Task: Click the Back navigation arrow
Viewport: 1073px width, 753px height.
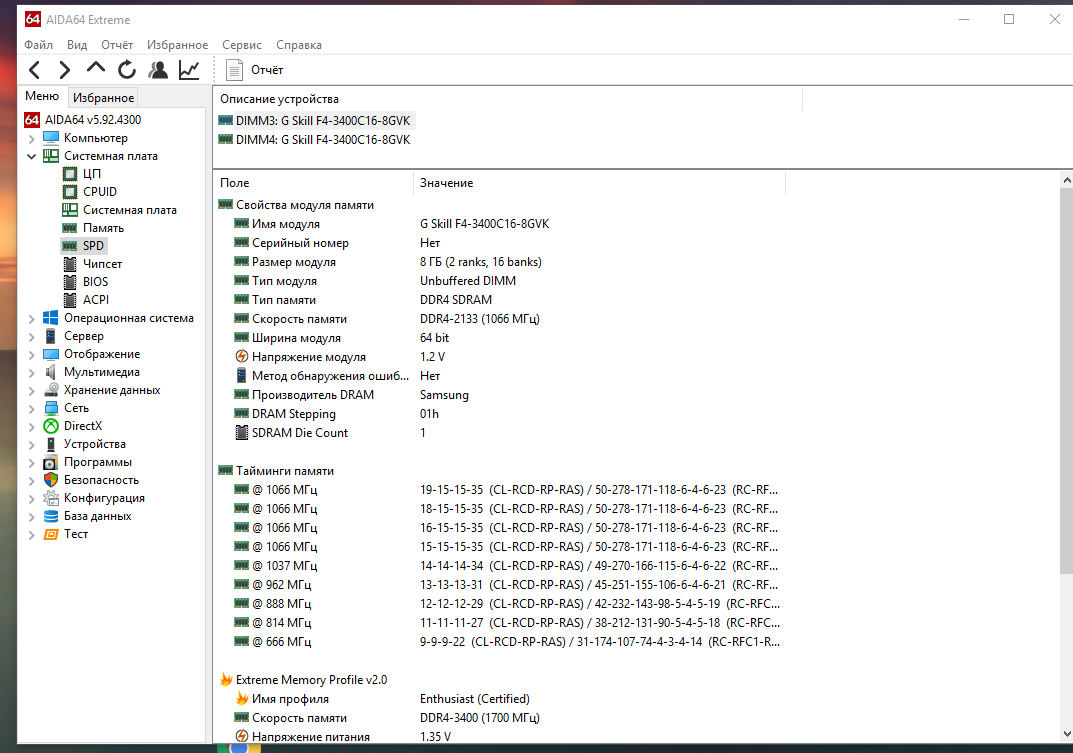Action: (35, 70)
